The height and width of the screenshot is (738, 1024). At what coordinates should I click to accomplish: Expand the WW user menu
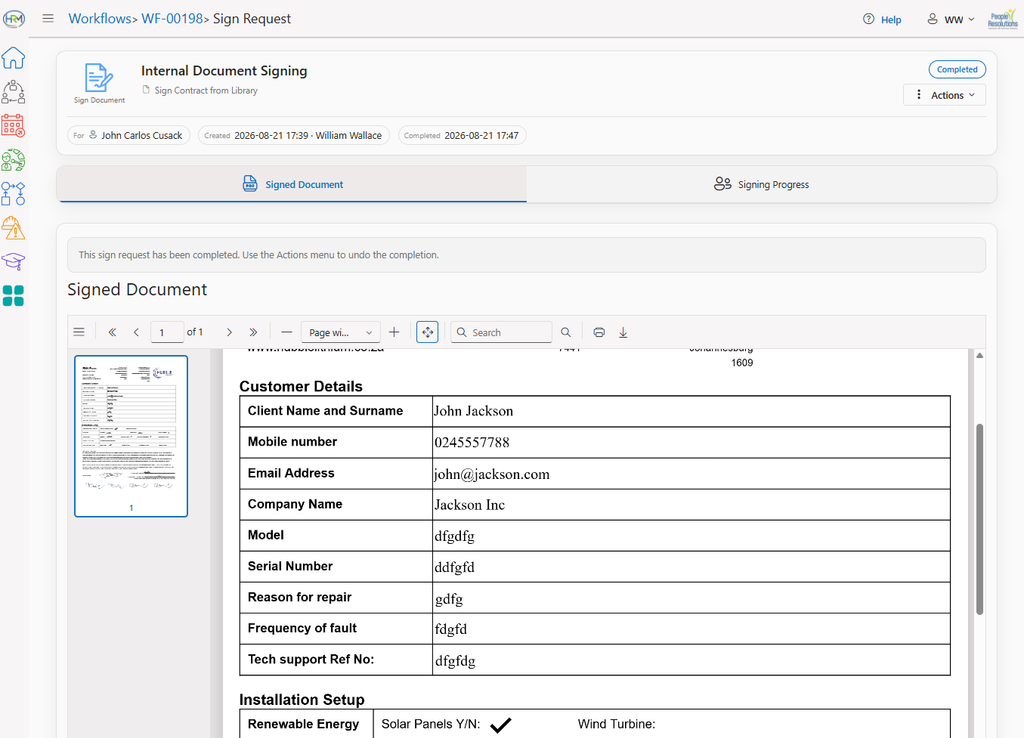point(951,20)
